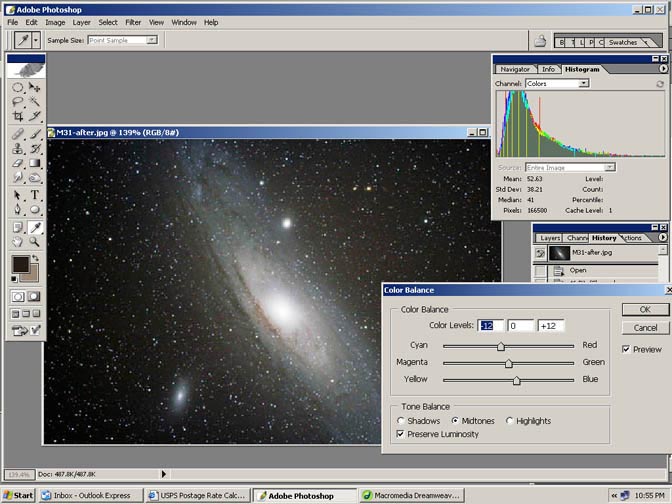
Task: Uncheck the Preview checkbox
Action: [627, 350]
